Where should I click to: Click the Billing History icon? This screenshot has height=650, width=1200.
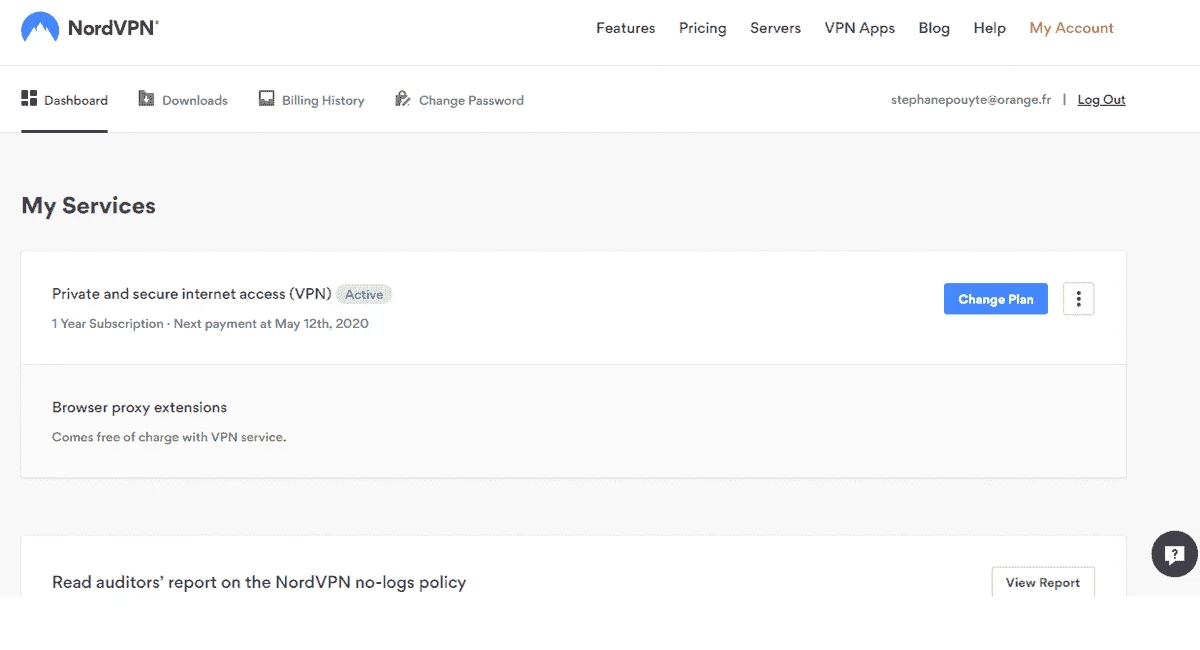pyautogui.click(x=266, y=98)
